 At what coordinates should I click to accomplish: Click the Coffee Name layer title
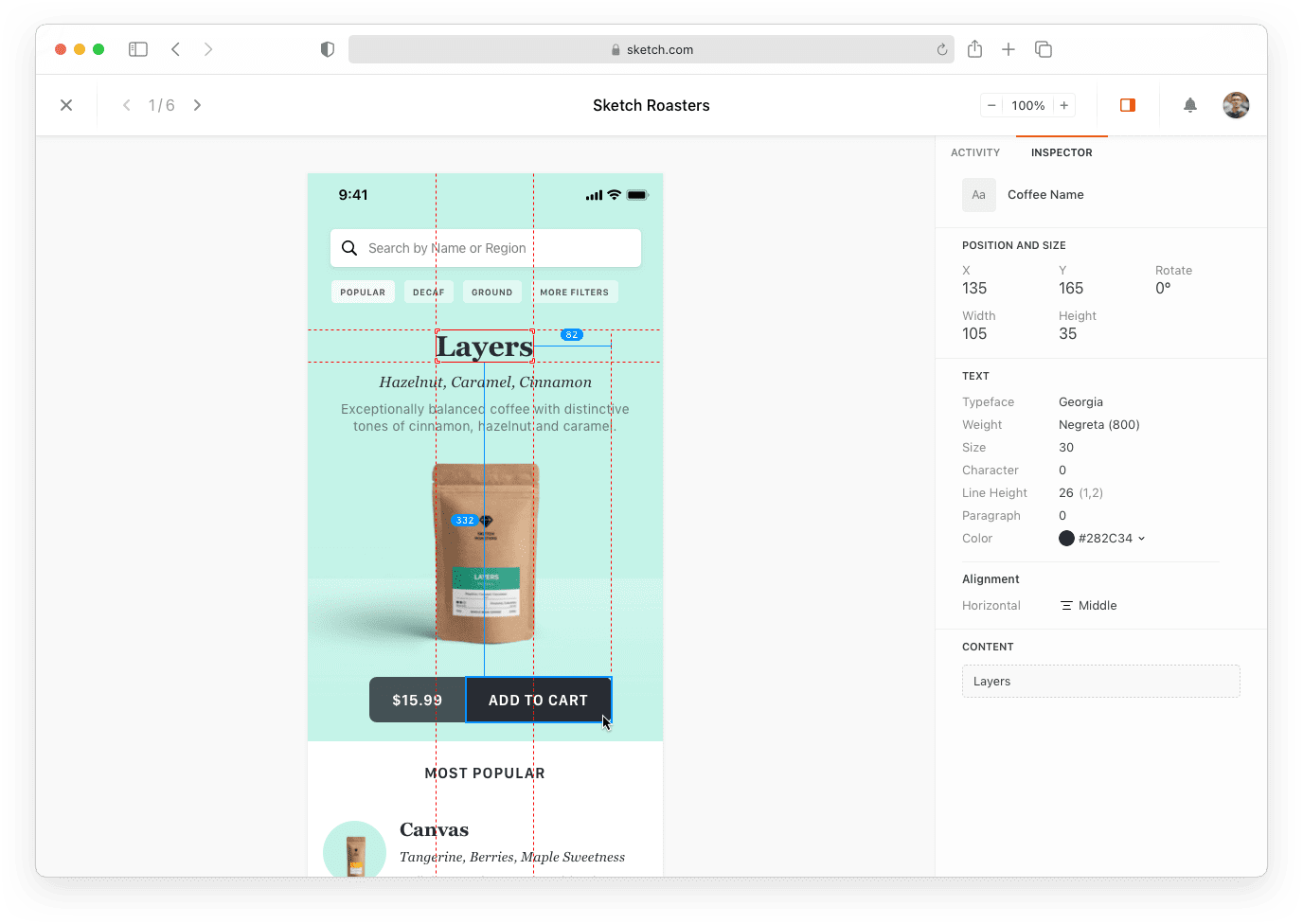click(x=1045, y=195)
